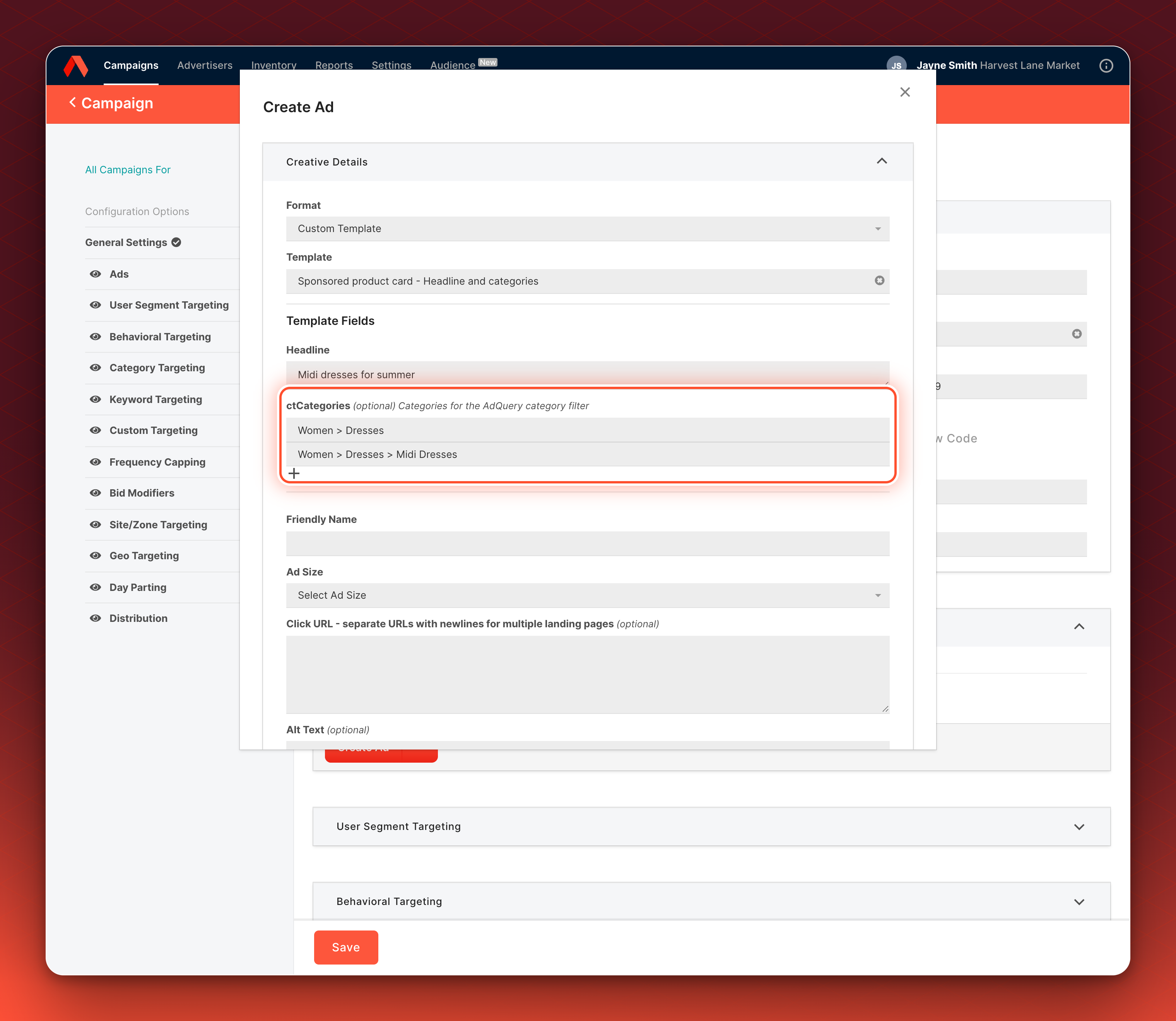Open the Settings tab

click(x=391, y=65)
